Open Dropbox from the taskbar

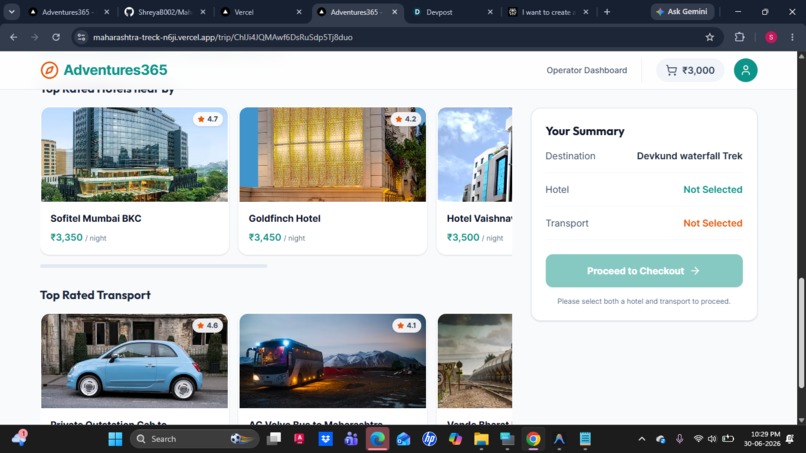pos(325,439)
